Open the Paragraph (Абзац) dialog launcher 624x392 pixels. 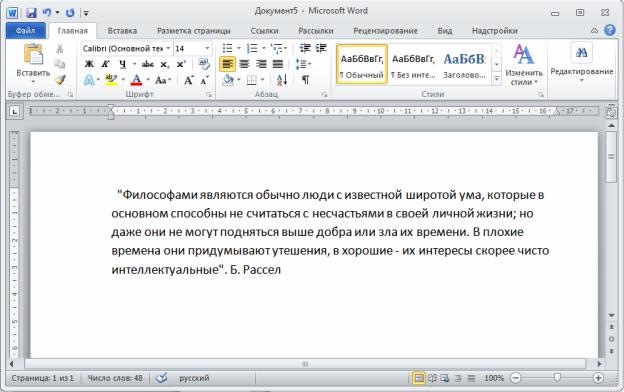point(324,95)
